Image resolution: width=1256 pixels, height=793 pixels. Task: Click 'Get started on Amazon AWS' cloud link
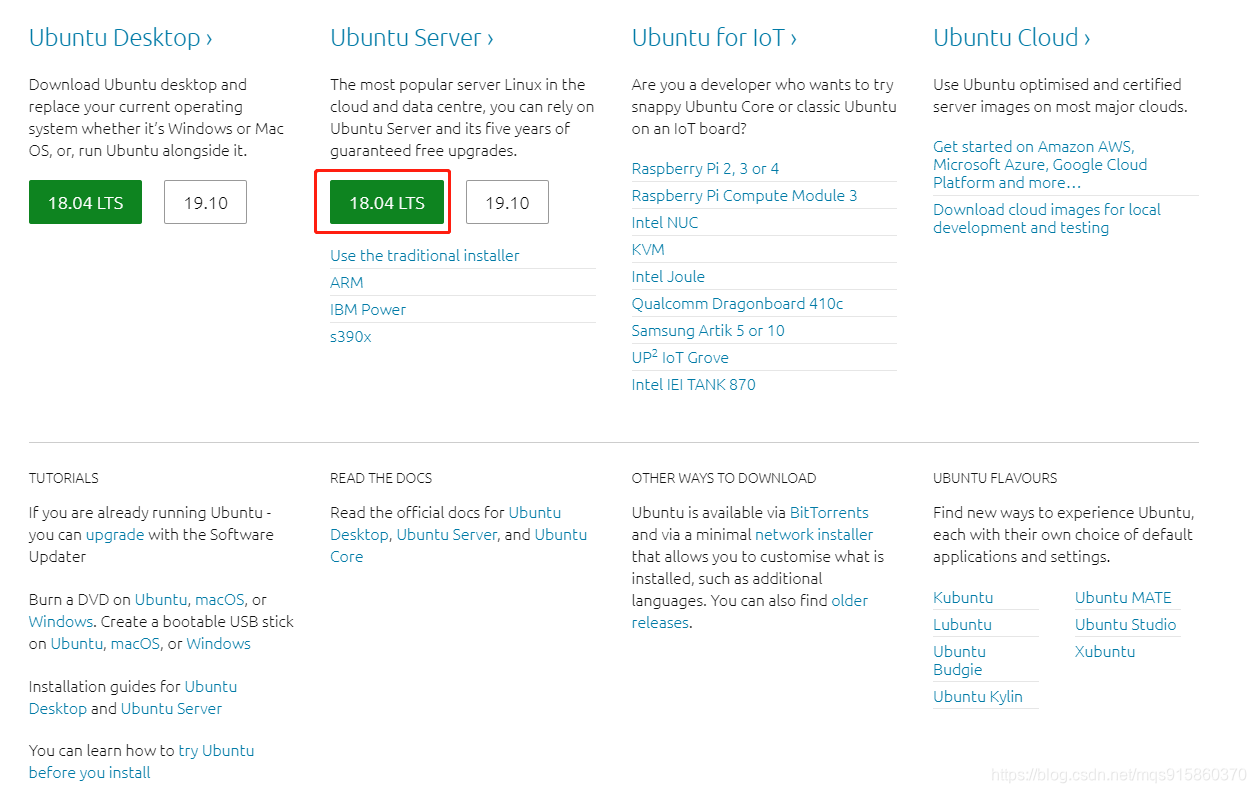(x=1040, y=165)
